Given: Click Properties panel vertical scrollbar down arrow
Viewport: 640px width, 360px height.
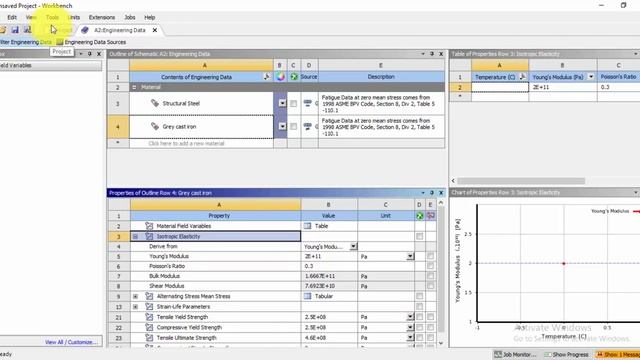Looking at the screenshot, I should [441, 343].
